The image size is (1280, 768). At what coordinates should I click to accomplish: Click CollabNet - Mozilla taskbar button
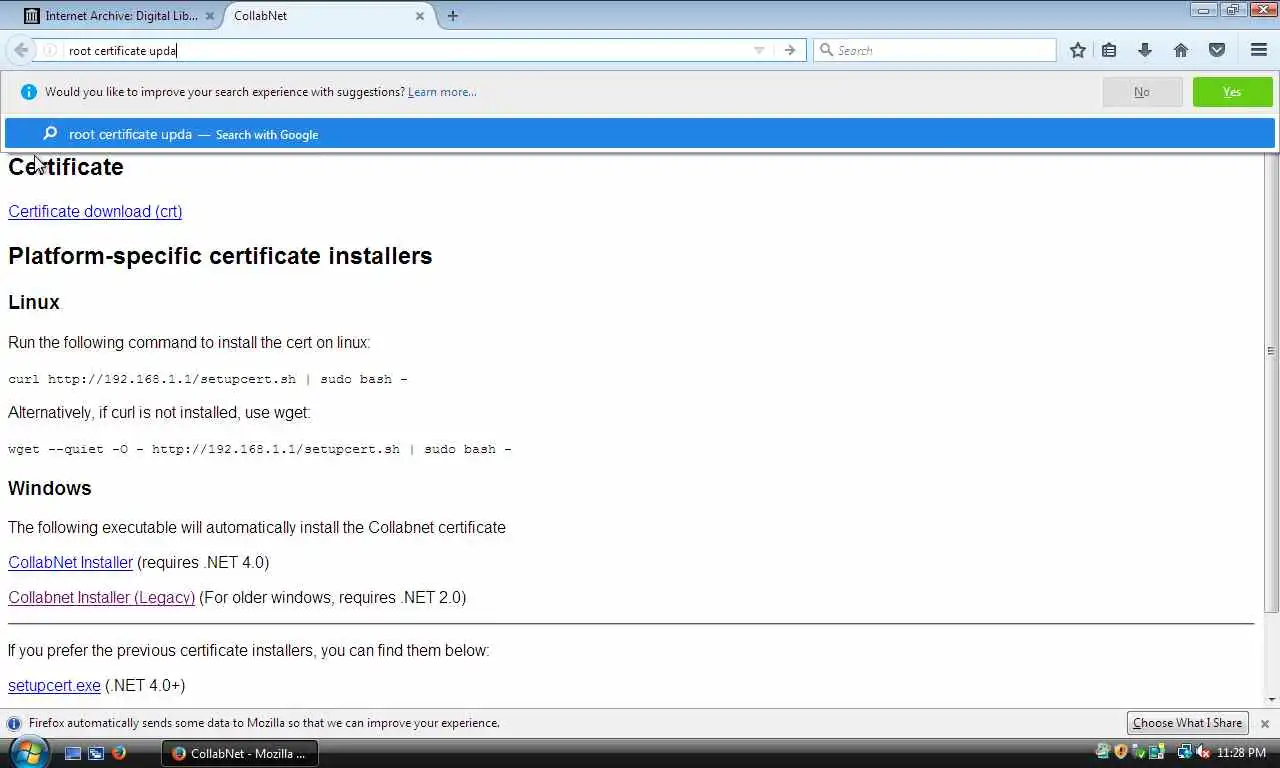[240, 753]
